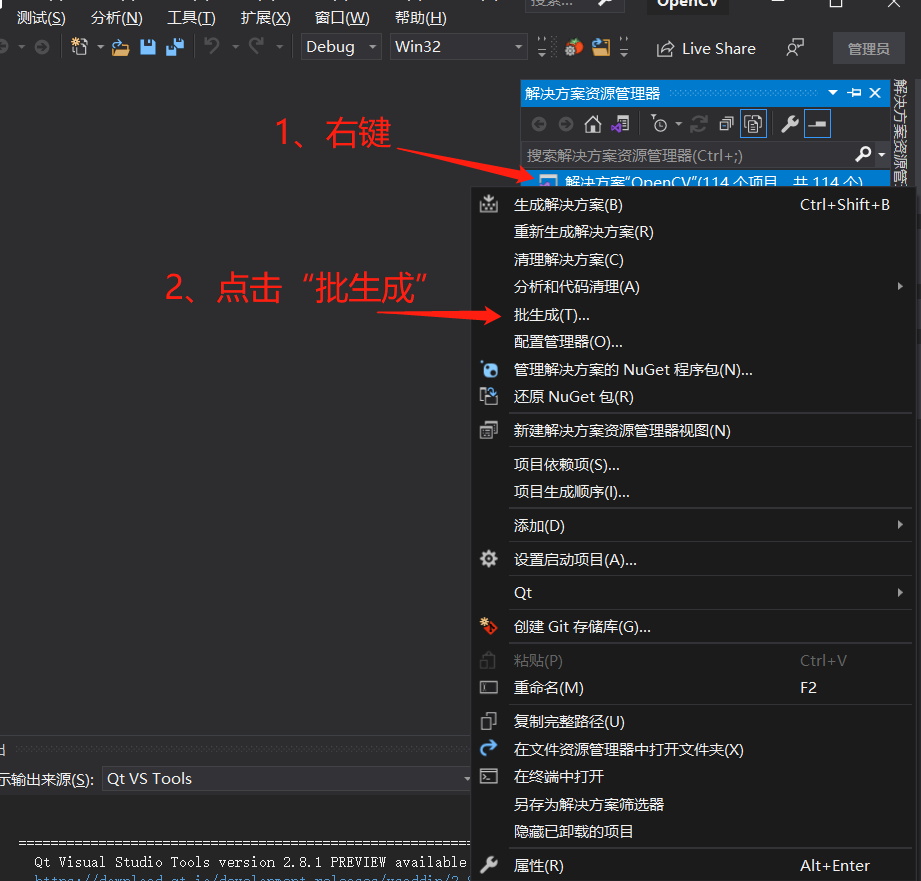Open the 工具(T) menu

click(x=191, y=18)
